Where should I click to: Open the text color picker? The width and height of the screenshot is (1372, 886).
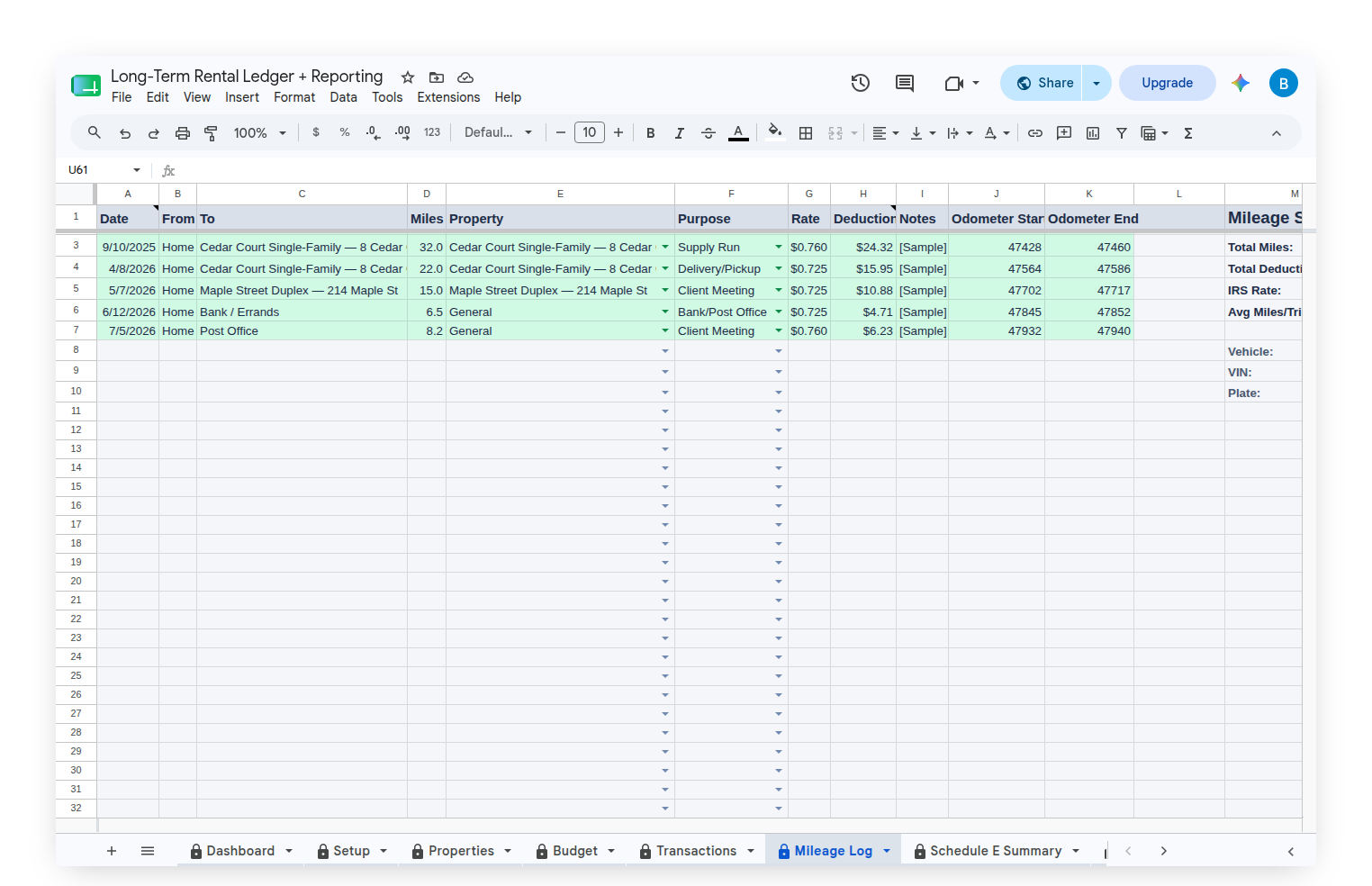(x=738, y=133)
